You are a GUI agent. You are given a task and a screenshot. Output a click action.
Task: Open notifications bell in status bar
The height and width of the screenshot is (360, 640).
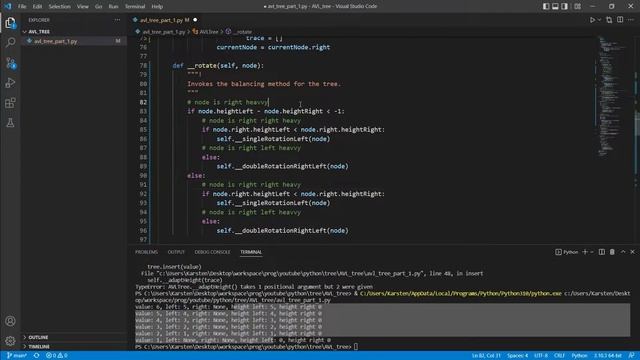631,356
